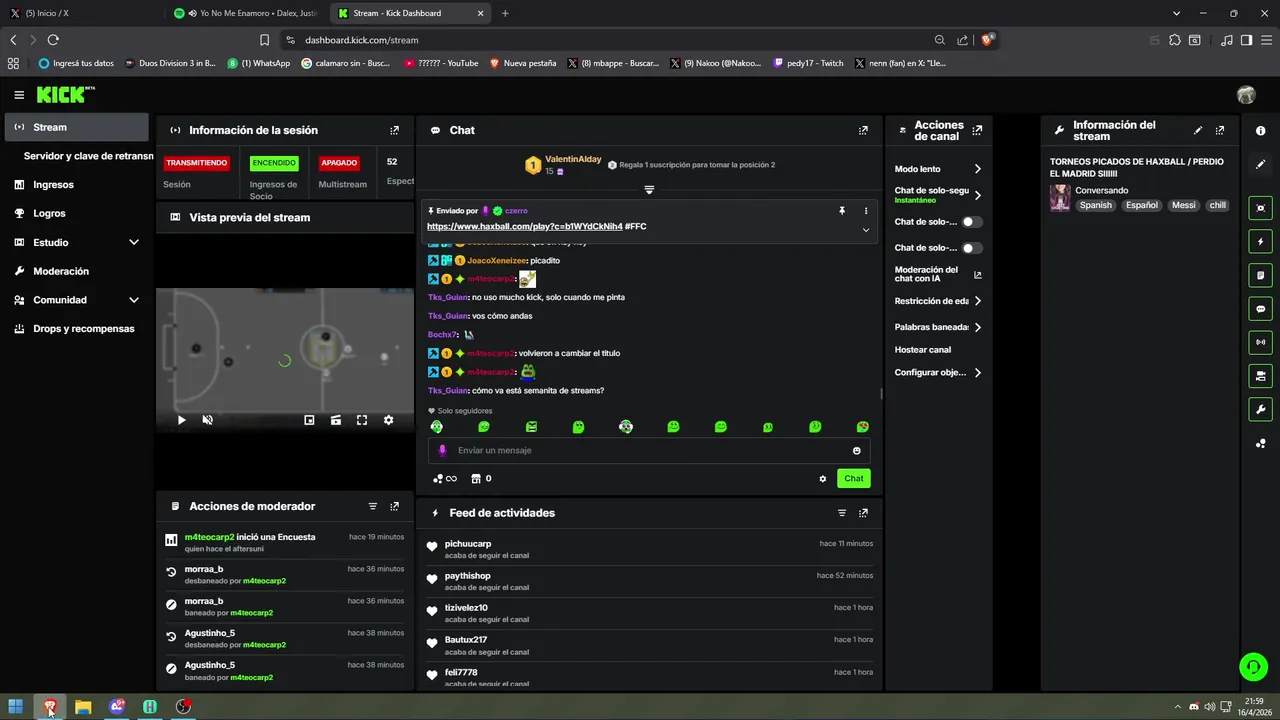Viewport: 1280px width, 720px height.
Task: Play the stream preview video
Action: 181,420
